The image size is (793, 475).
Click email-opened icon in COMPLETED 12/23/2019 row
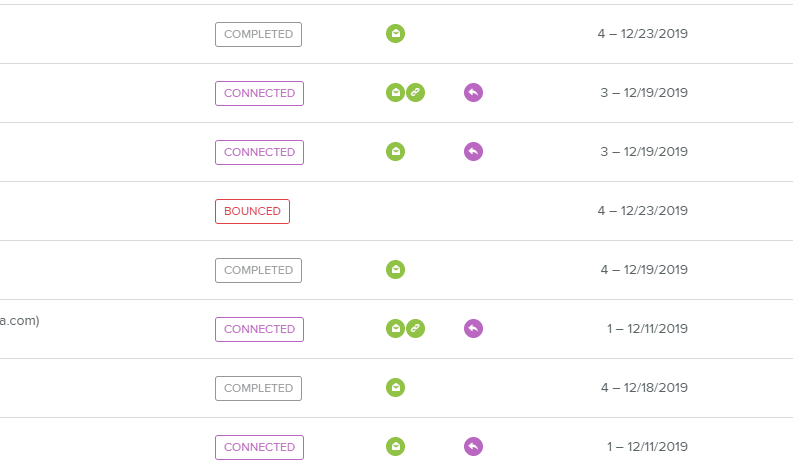coord(396,34)
